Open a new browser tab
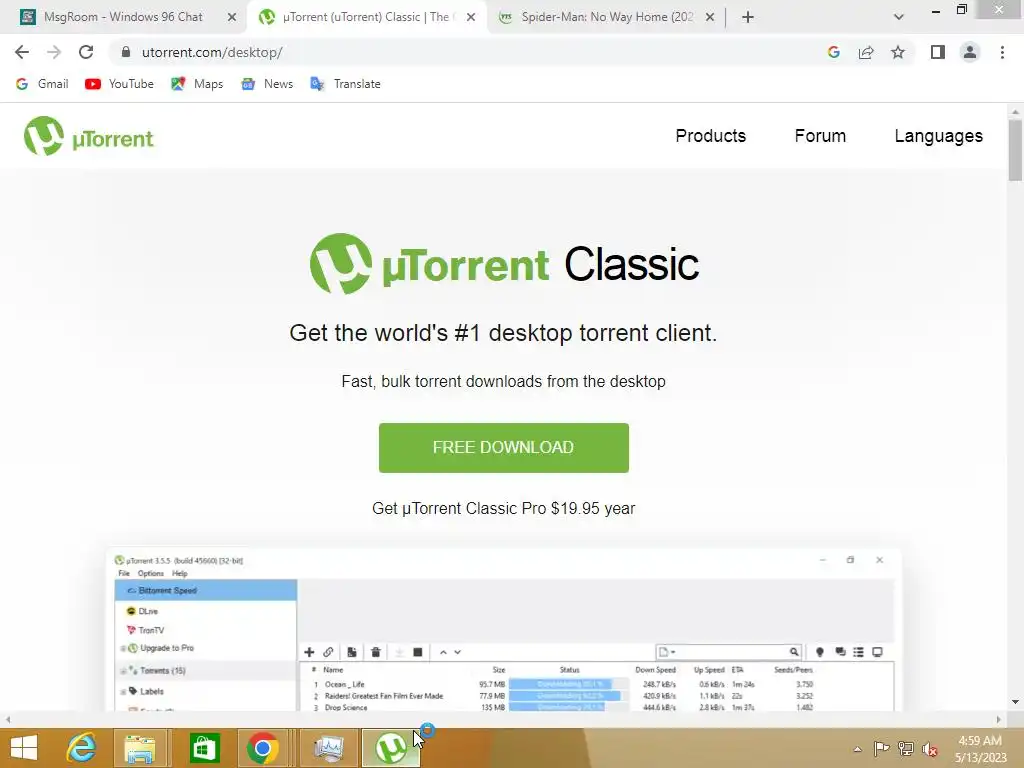Image resolution: width=1024 pixels, height=768 pixels. pos(748,17)
